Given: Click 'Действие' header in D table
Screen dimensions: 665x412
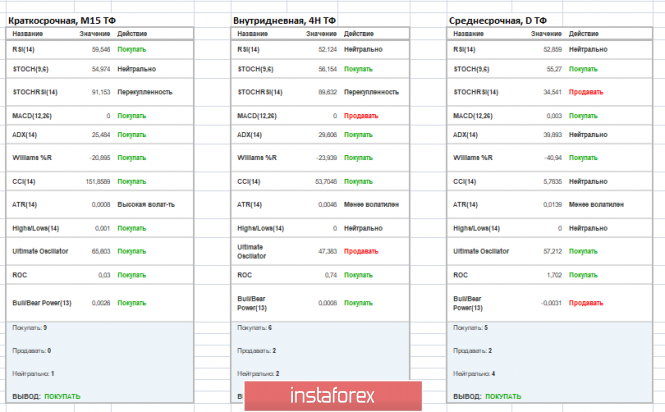Looking at the screenshot, I should 584,34.
